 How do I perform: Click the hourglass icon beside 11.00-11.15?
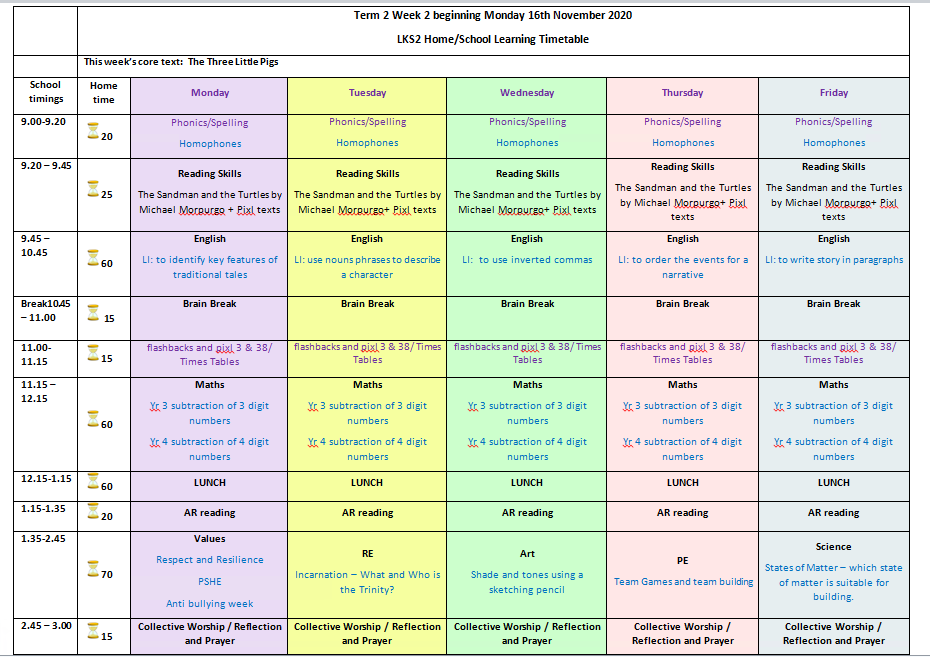tap(93, 352)
